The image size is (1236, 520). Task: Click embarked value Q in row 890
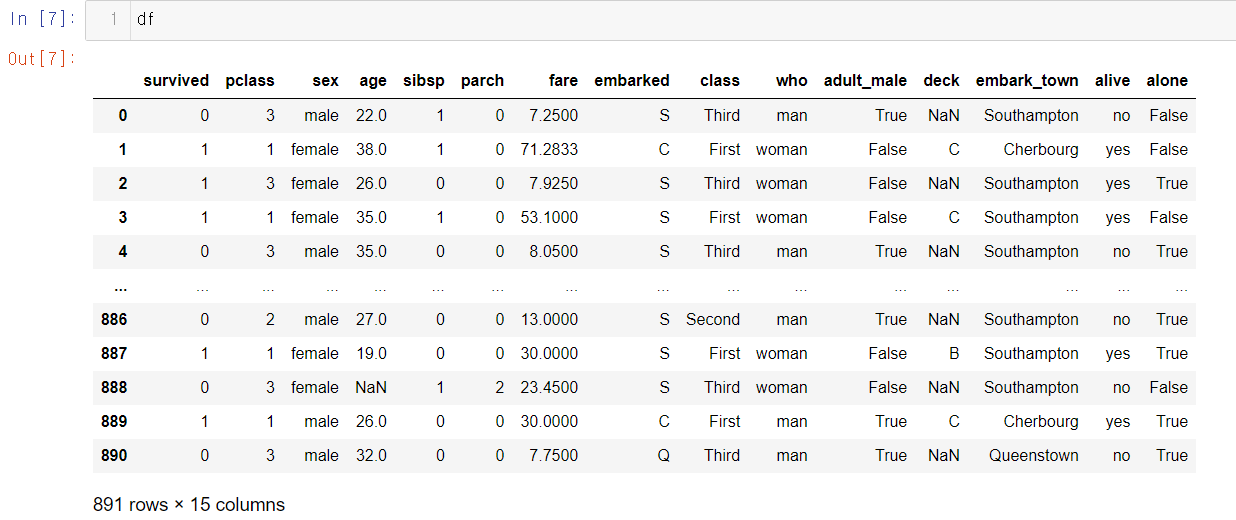[664, 455]
